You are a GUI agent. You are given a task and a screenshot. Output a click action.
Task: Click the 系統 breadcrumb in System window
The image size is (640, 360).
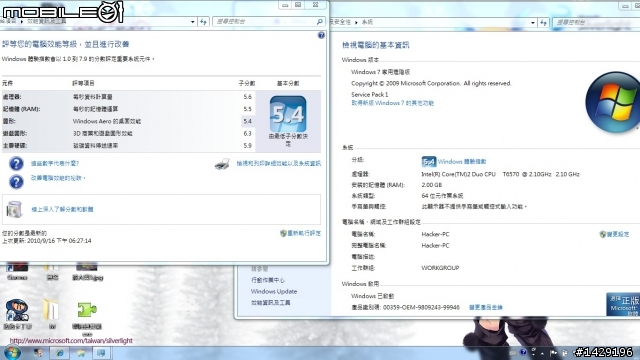click(x=367, y=22)
